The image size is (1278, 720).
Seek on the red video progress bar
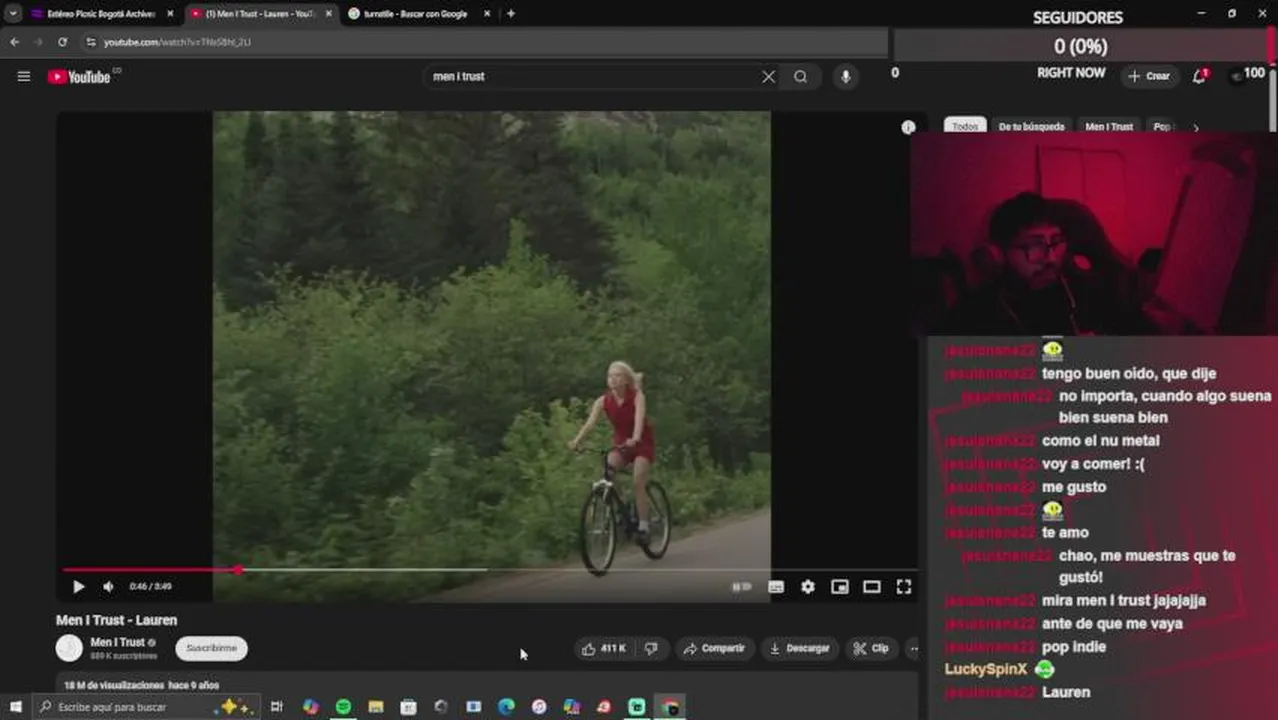490,570
